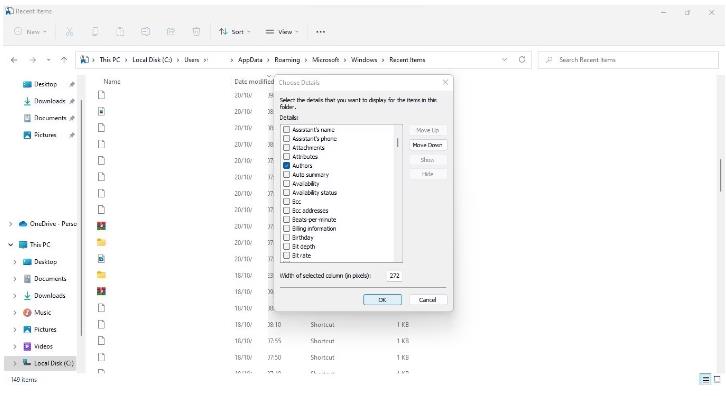Screen dimensions: 726x396
Task: Click the Delete trash icon in toolbar
Action: point(196,31)
